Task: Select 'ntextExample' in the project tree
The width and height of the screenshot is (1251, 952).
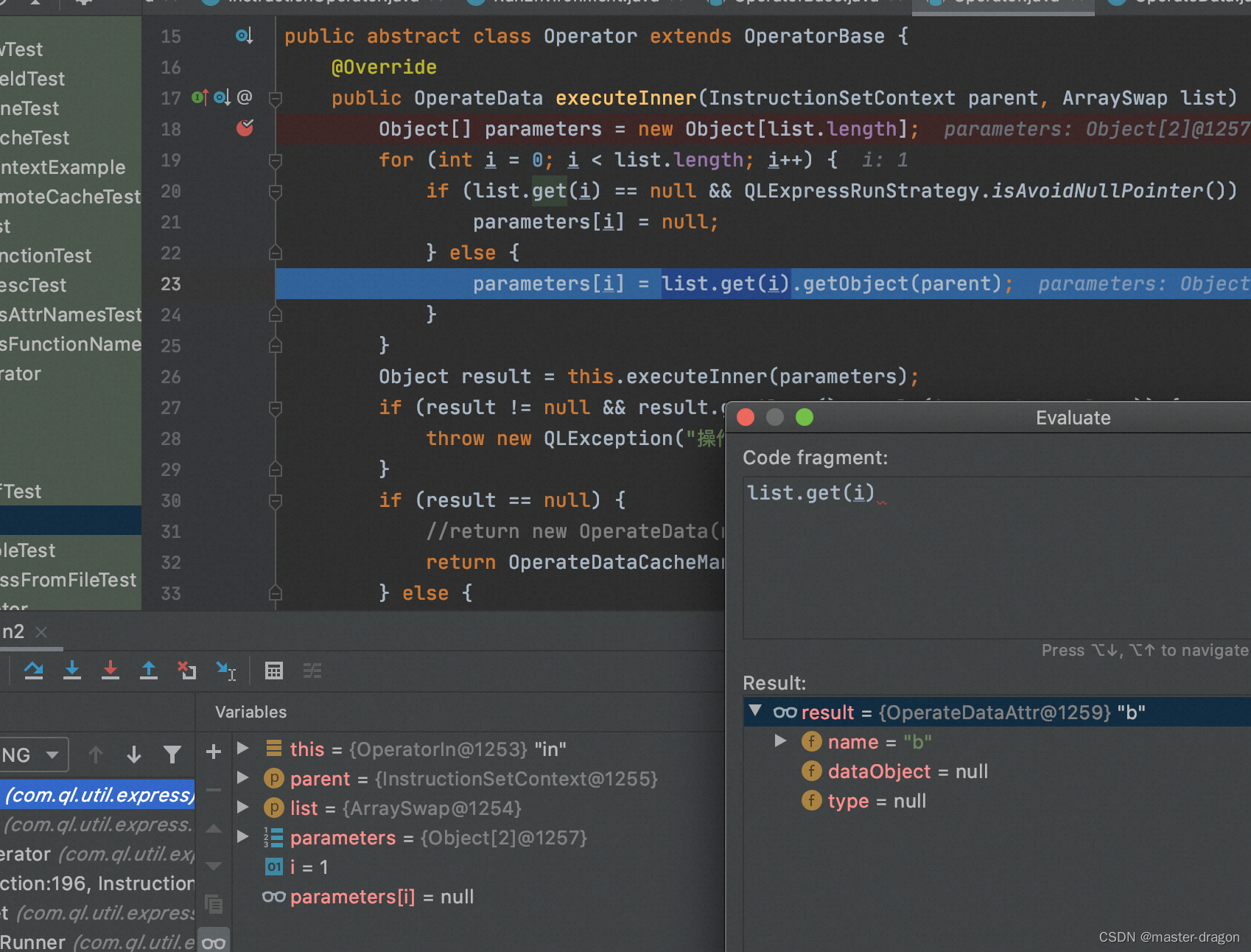Action: point(63,167)
